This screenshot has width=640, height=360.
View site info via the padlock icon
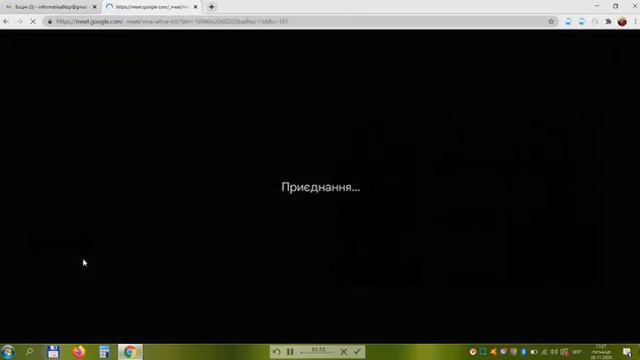coord(50,21)
